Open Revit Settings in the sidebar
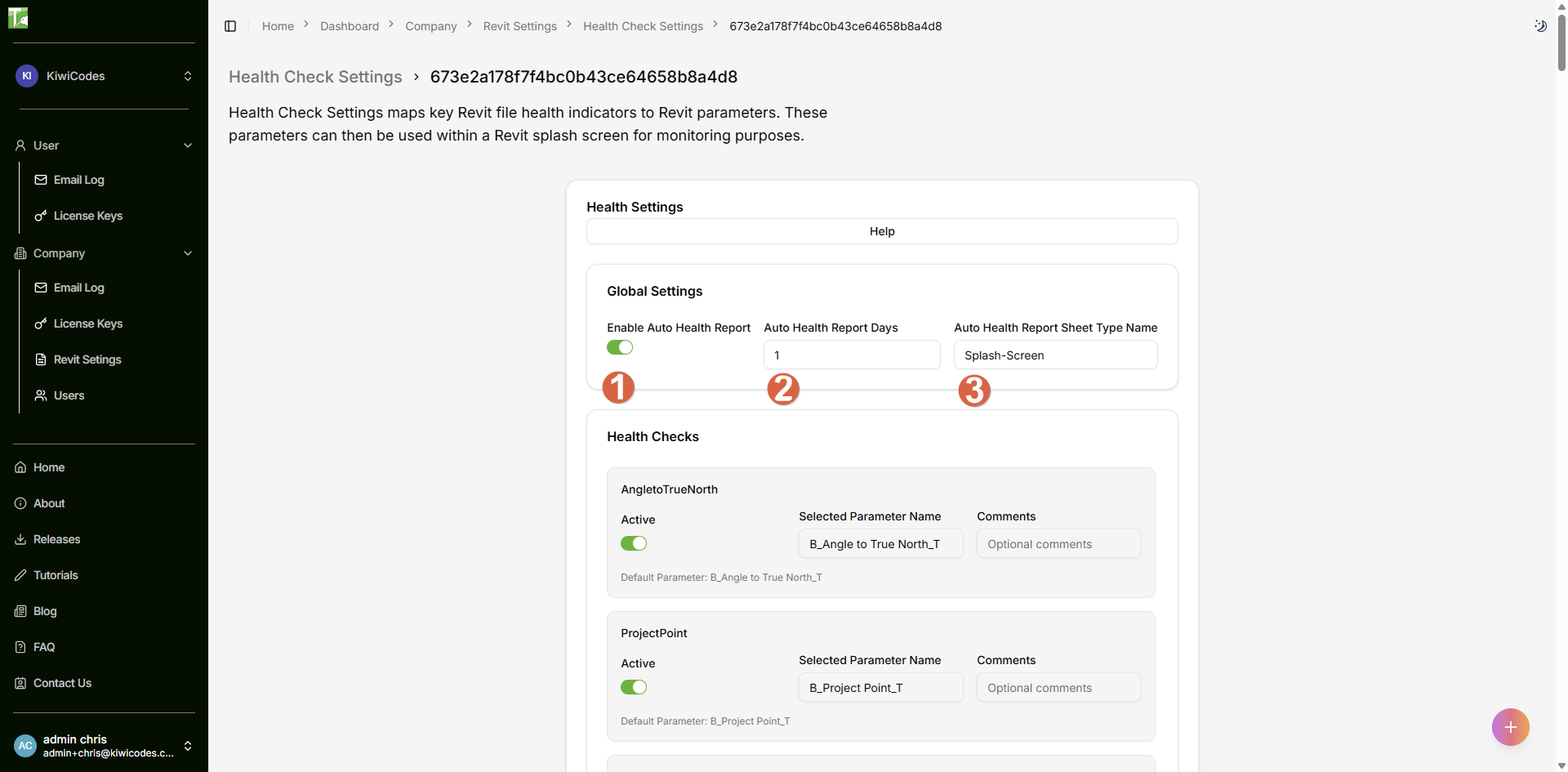The width and height of the screenshot is (1568, 772). [87, 359]
